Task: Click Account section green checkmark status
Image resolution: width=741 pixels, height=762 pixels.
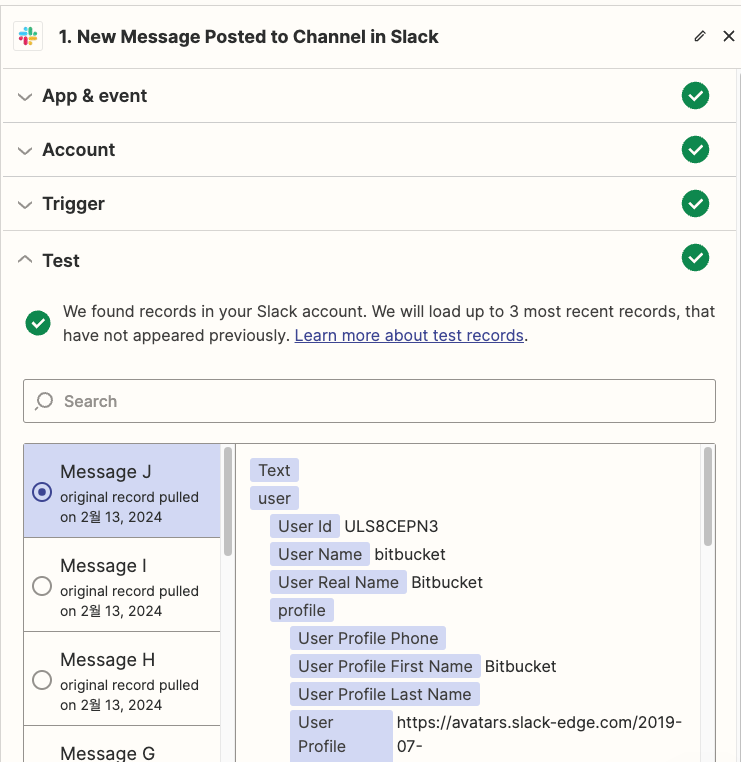Action: click(695, 150)
